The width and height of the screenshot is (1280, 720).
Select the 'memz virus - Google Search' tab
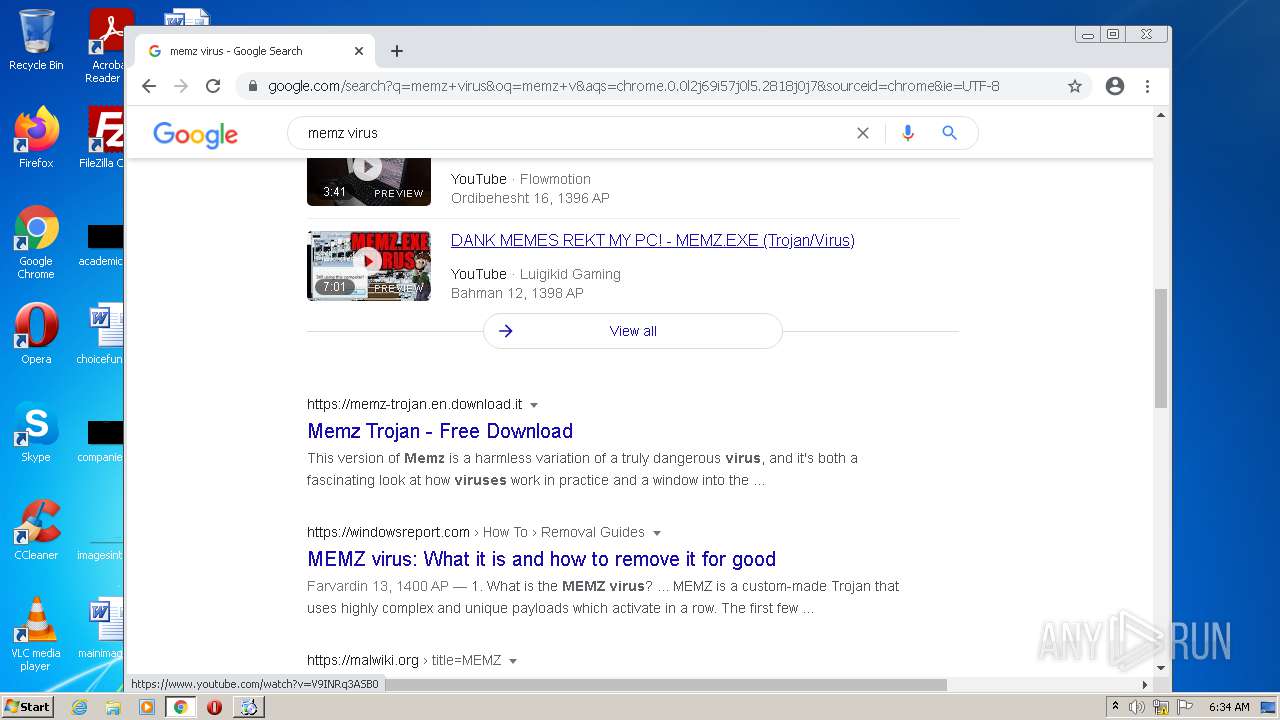255,51
